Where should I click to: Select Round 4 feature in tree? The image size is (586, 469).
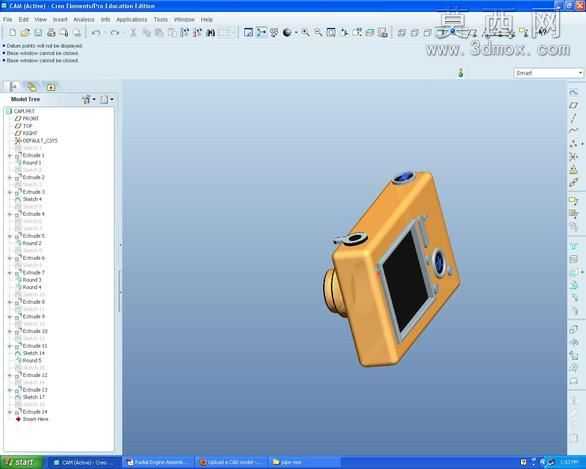point(29,287)
